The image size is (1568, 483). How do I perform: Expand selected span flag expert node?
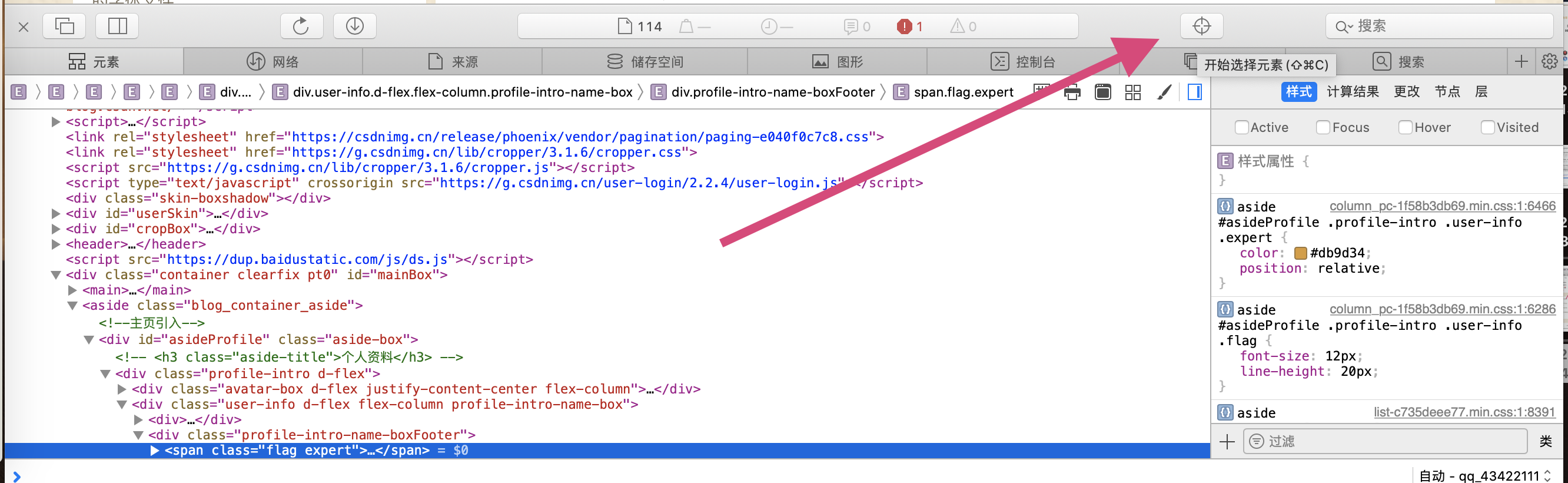click(x=154, y=451)
